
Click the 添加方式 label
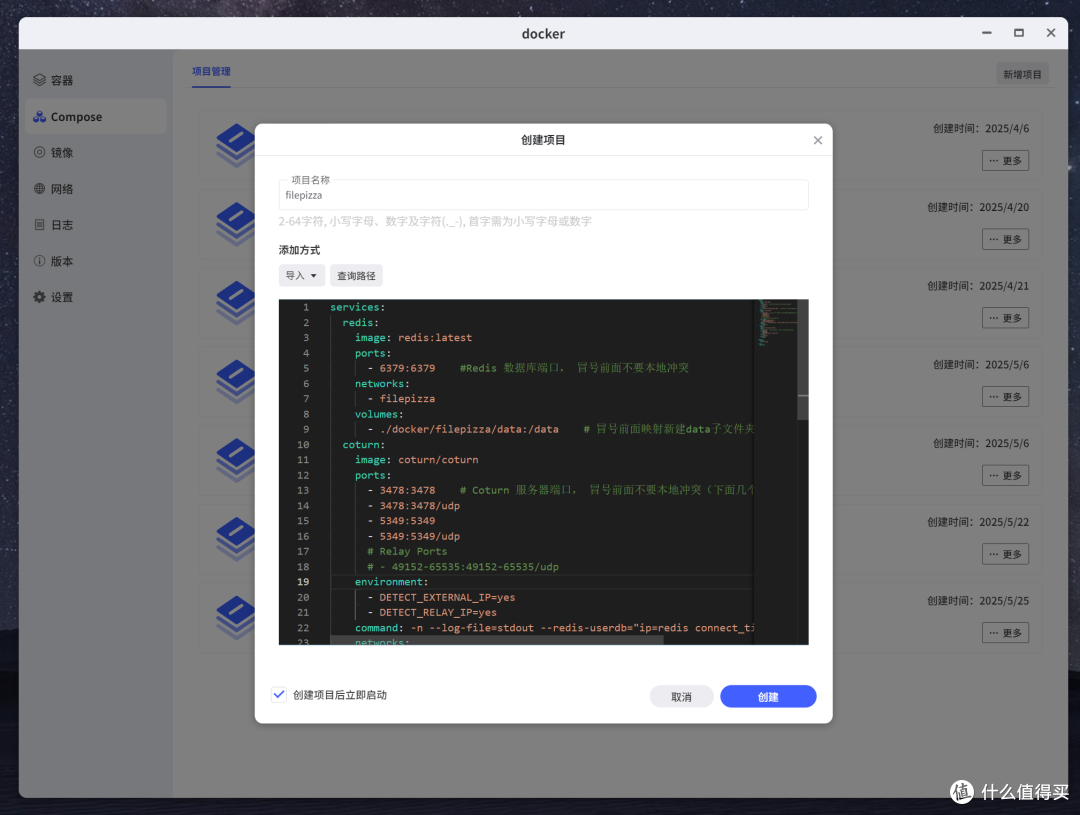[300, 250]
